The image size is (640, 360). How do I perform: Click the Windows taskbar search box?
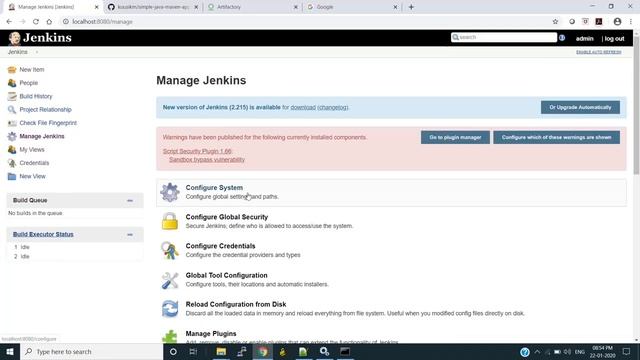click(91, 351)
